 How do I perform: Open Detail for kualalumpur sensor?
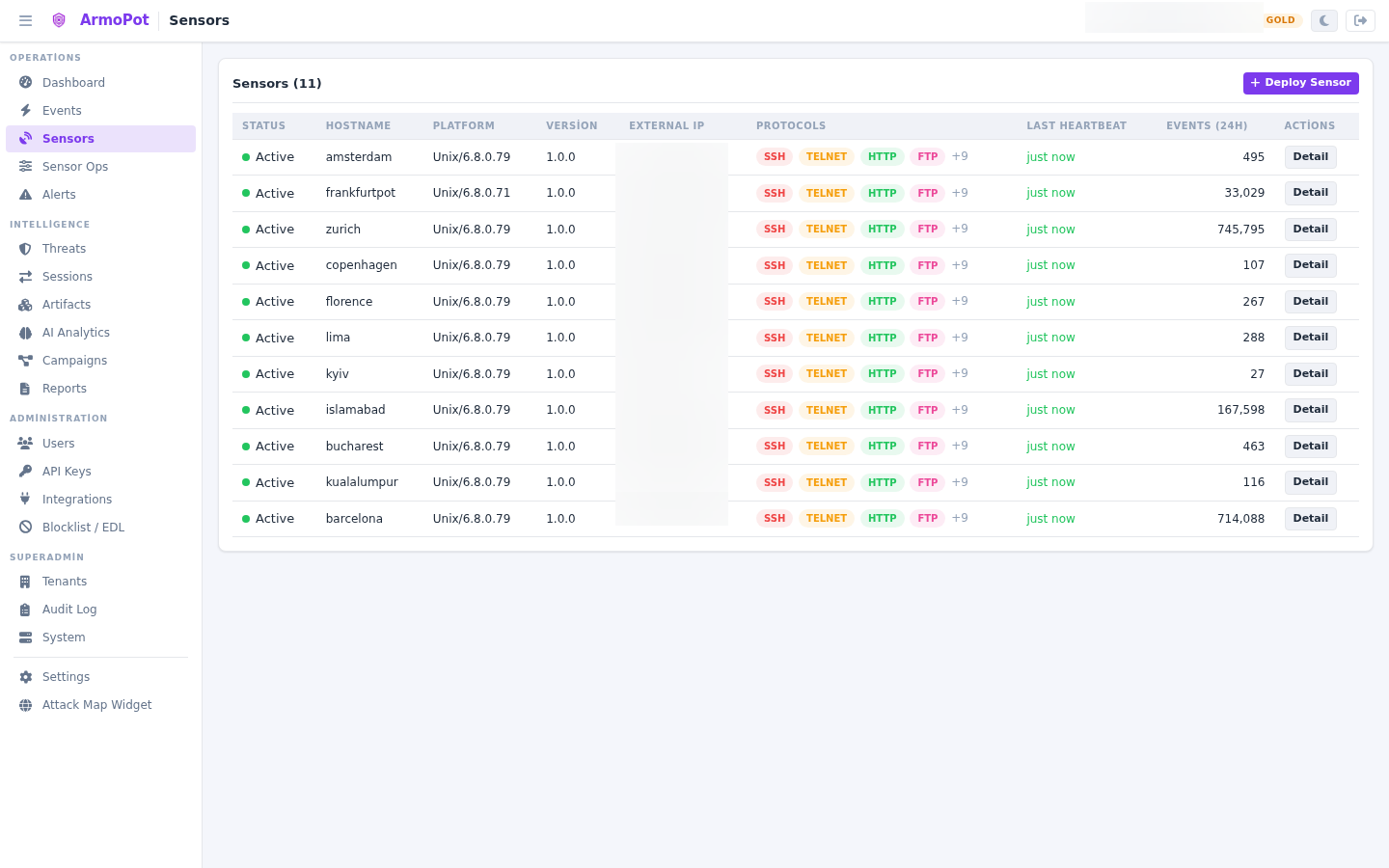(x=1310, y=482)
